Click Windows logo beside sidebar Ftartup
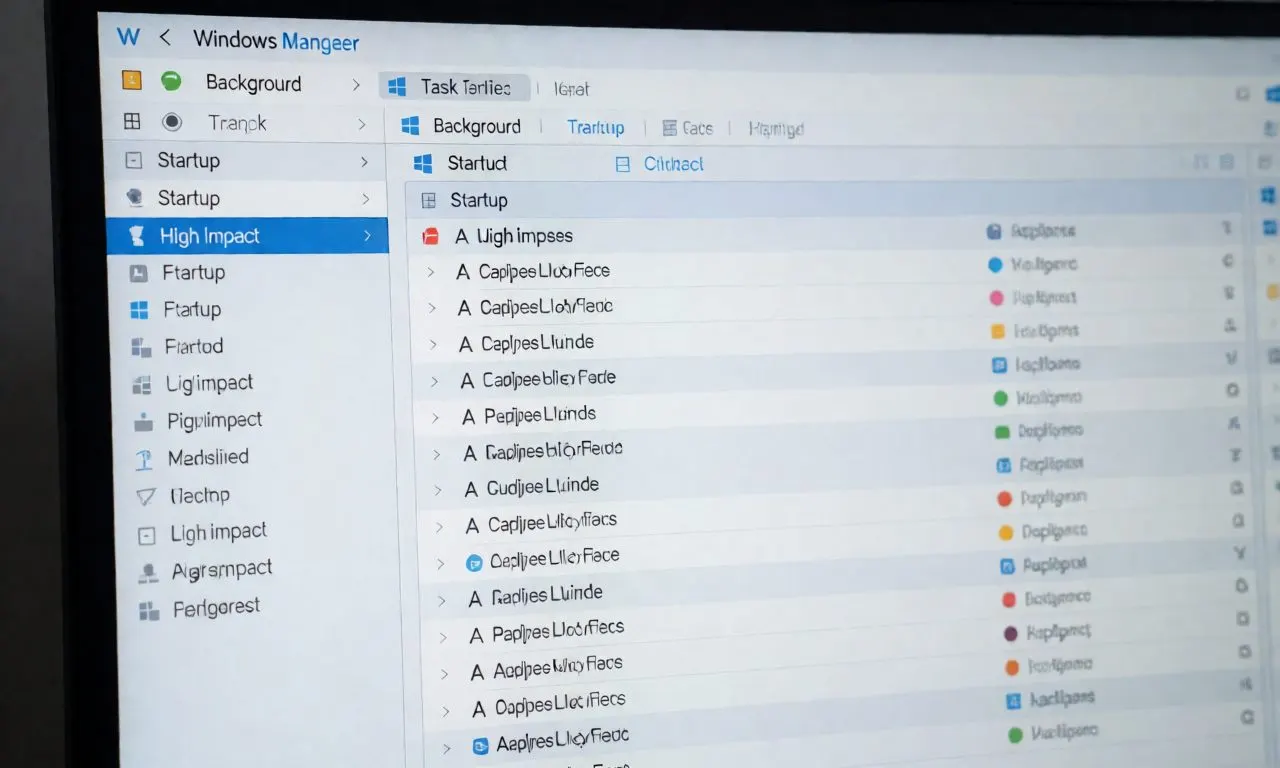 coord(140,310)
